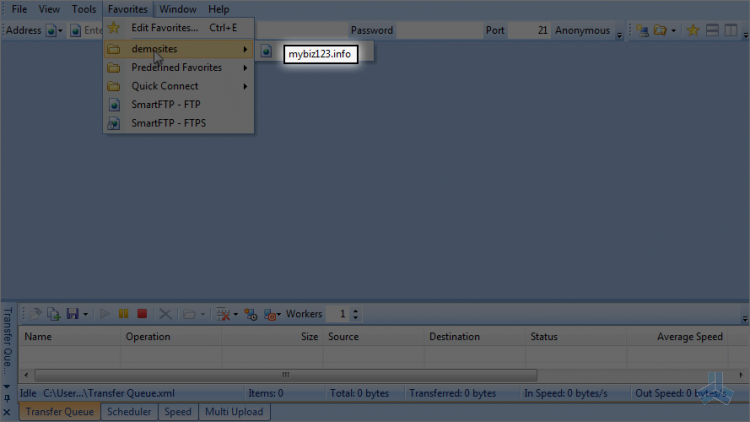Image resolution: width=750 pixels, height=422 pixels.
Task: Expand the Predefined Favorites submenu
Action: pyautogui.click(x=178, y=67)
